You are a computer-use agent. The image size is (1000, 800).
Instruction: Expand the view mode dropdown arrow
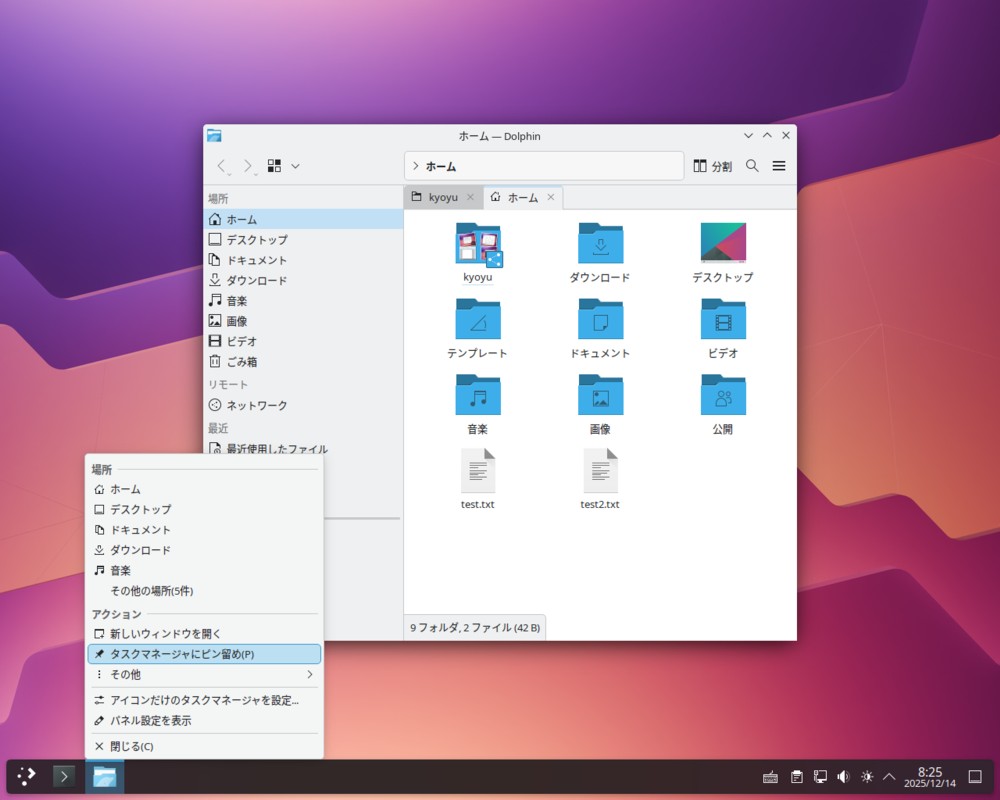pos(295,166)
